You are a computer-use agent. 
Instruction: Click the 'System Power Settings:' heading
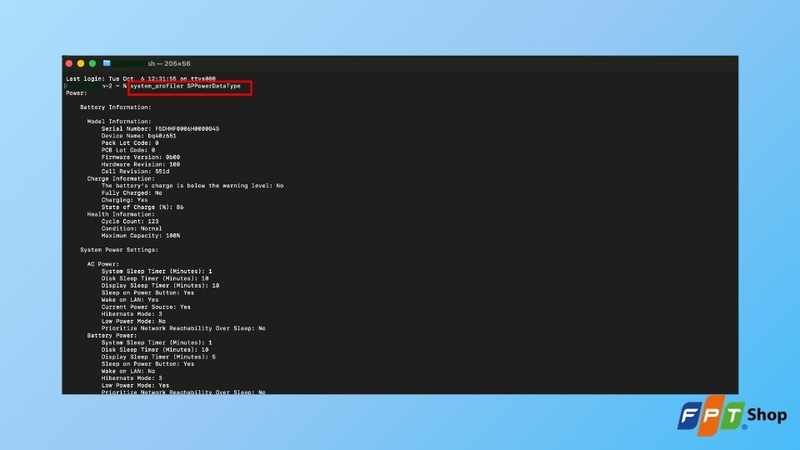(119, 250)
